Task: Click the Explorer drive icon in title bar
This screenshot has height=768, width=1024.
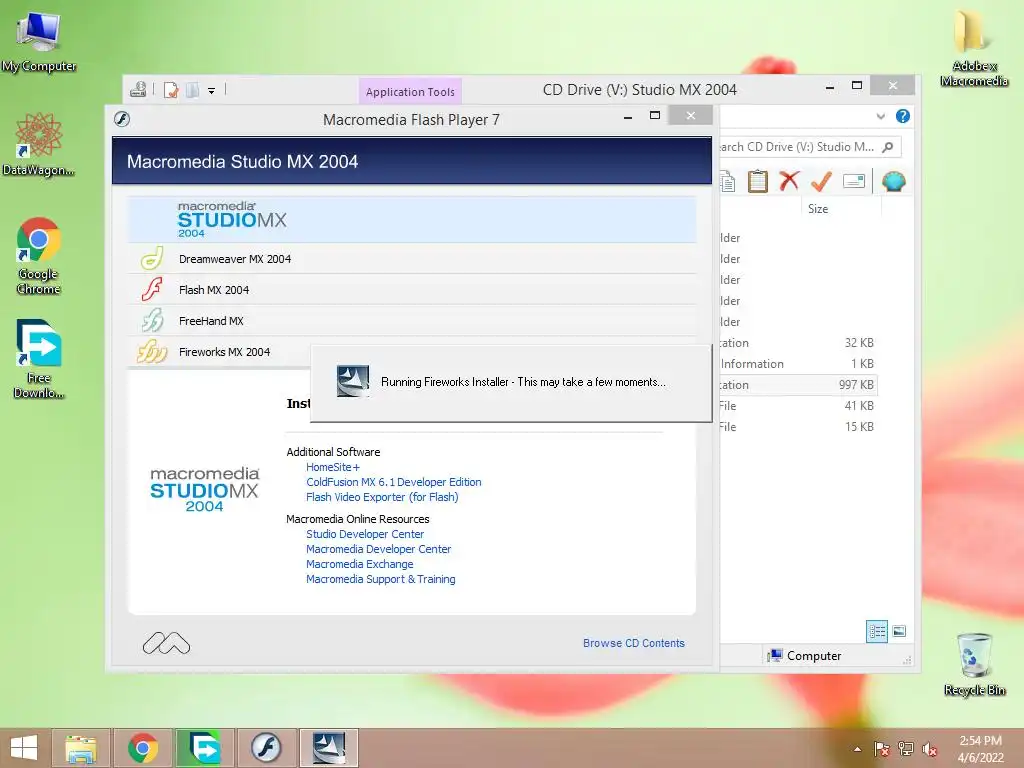Action: click(138, 89)
